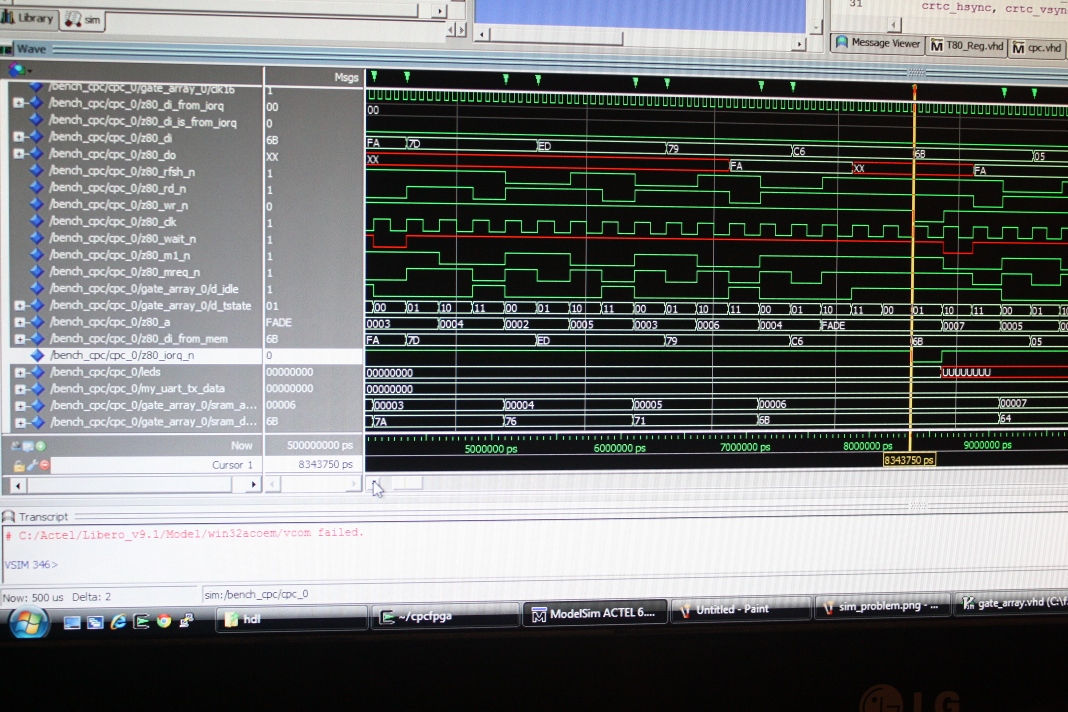Image resolution: width=1068 pixels, height=712 pixels.
Task: Click the Wave window dropdown icon
Action: pos(18,69)
